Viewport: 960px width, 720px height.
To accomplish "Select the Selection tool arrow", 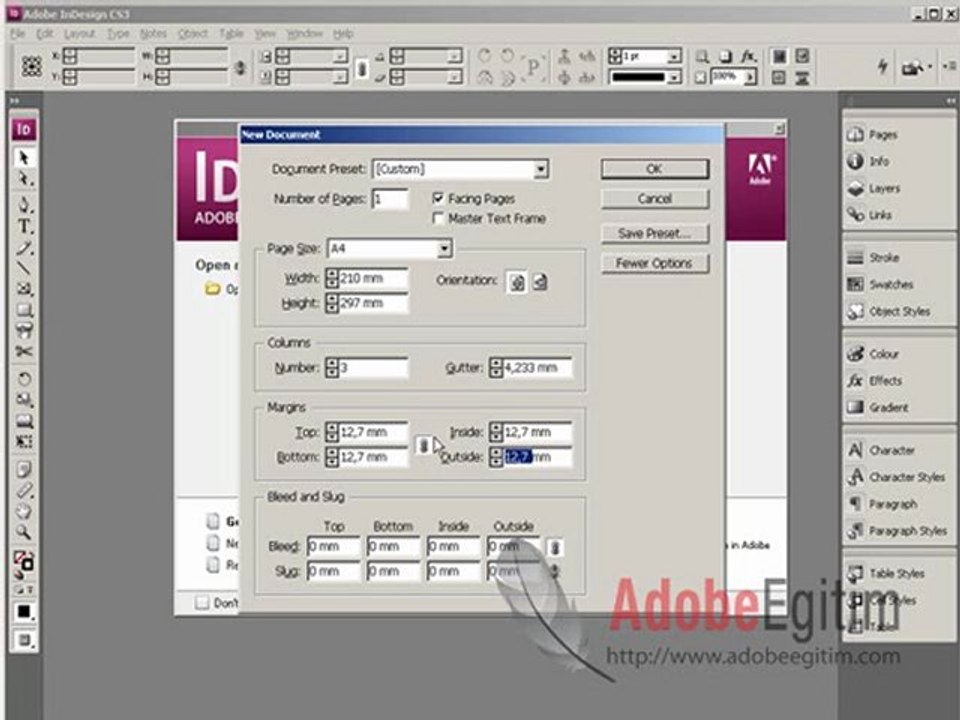I will click(24, 158).
